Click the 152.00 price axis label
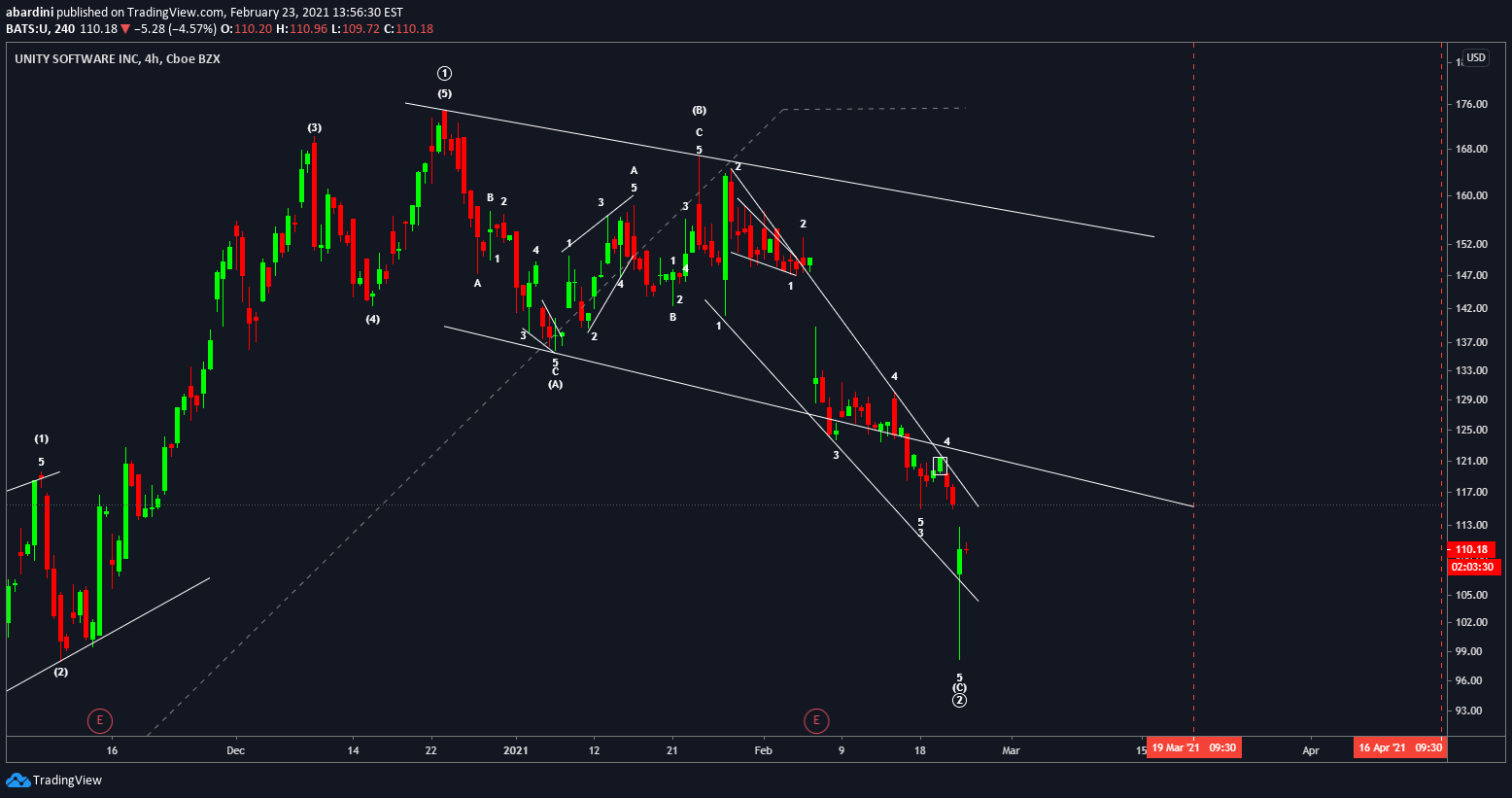The width and height of the screenshot is (1512, 798). (x=1471, y=244)
